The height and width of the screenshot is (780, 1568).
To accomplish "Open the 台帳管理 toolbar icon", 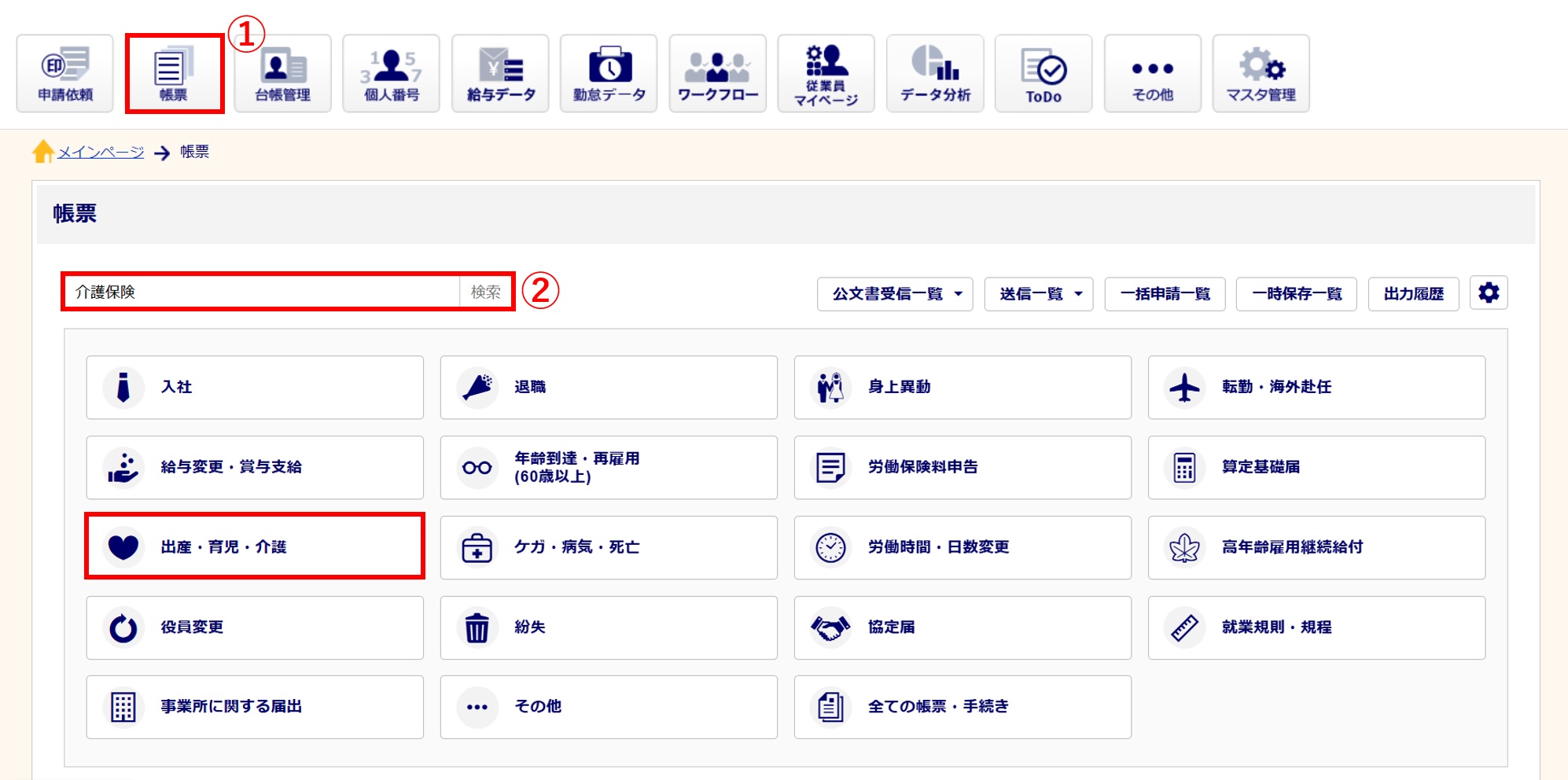I will [x=283, y=73].
